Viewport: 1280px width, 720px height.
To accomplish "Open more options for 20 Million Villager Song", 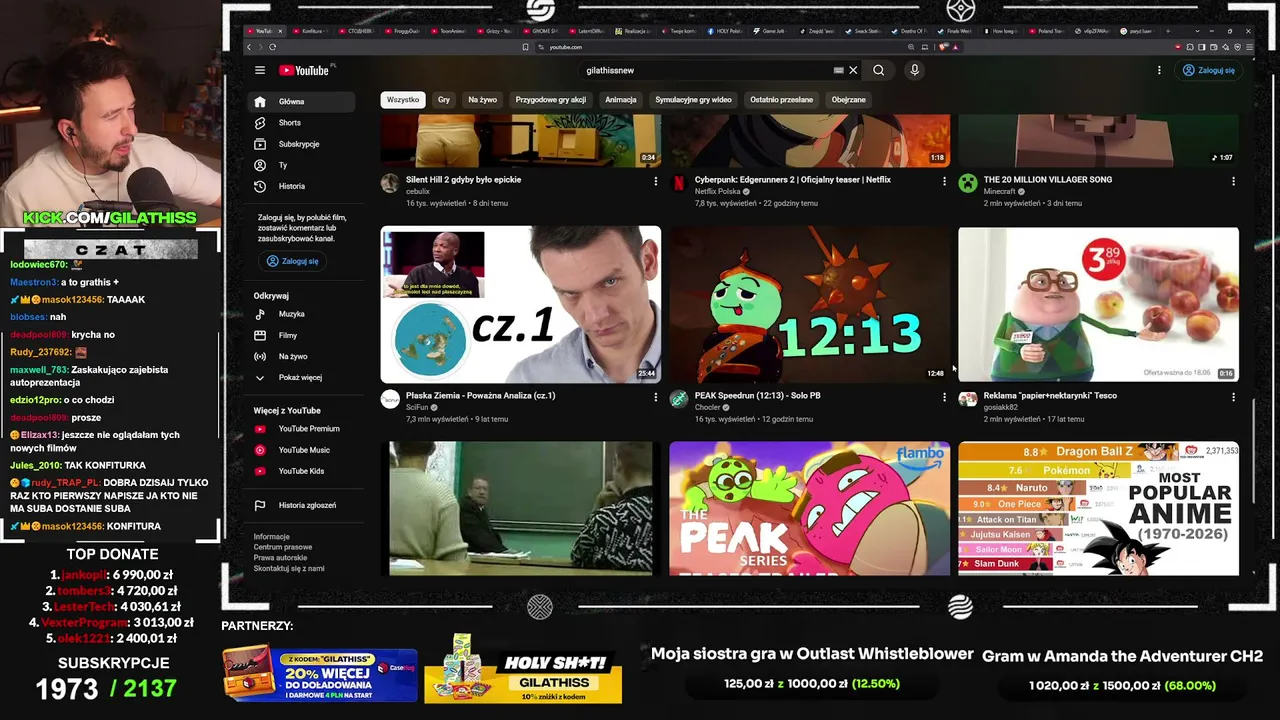I will [x=1233, y=181].
